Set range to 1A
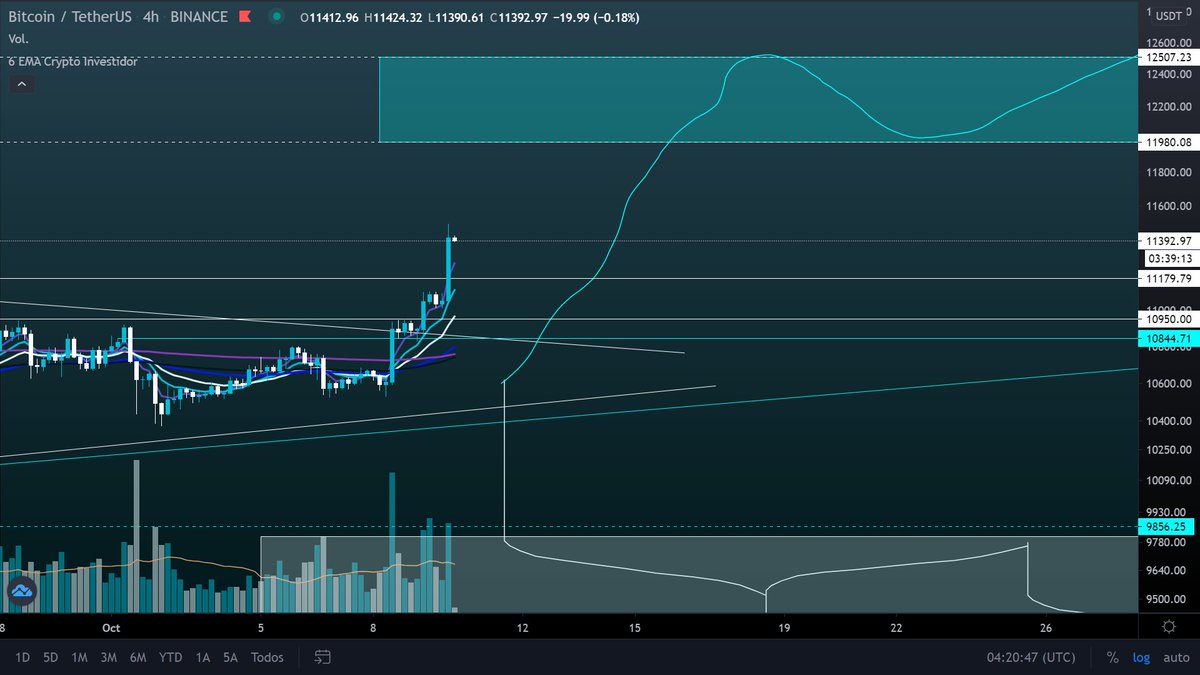Image resolution: width=1200 pixels, height=675 pixels. coord(203,657)
